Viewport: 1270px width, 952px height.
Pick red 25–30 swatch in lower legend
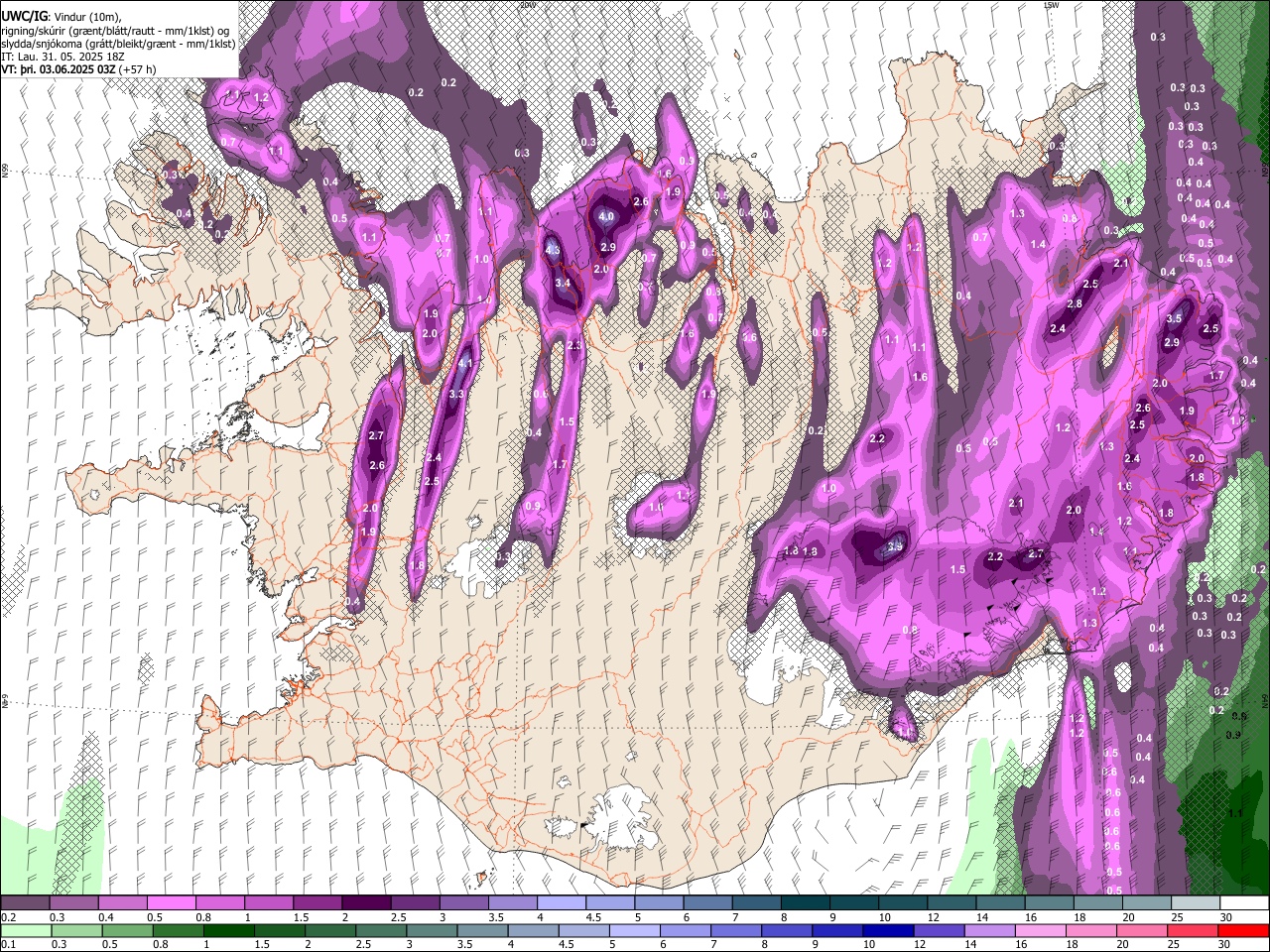pyautogui.click(x=1194, y=931)
